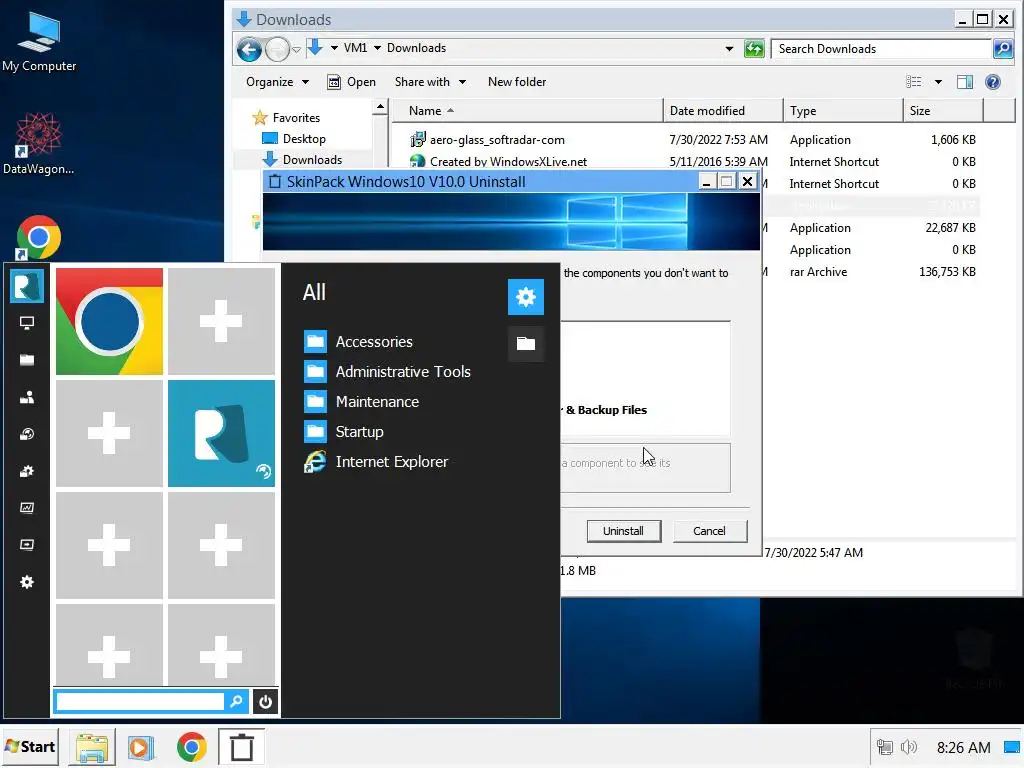Click the blue help icon in the Downloads toolbar

tap(993, 82)
